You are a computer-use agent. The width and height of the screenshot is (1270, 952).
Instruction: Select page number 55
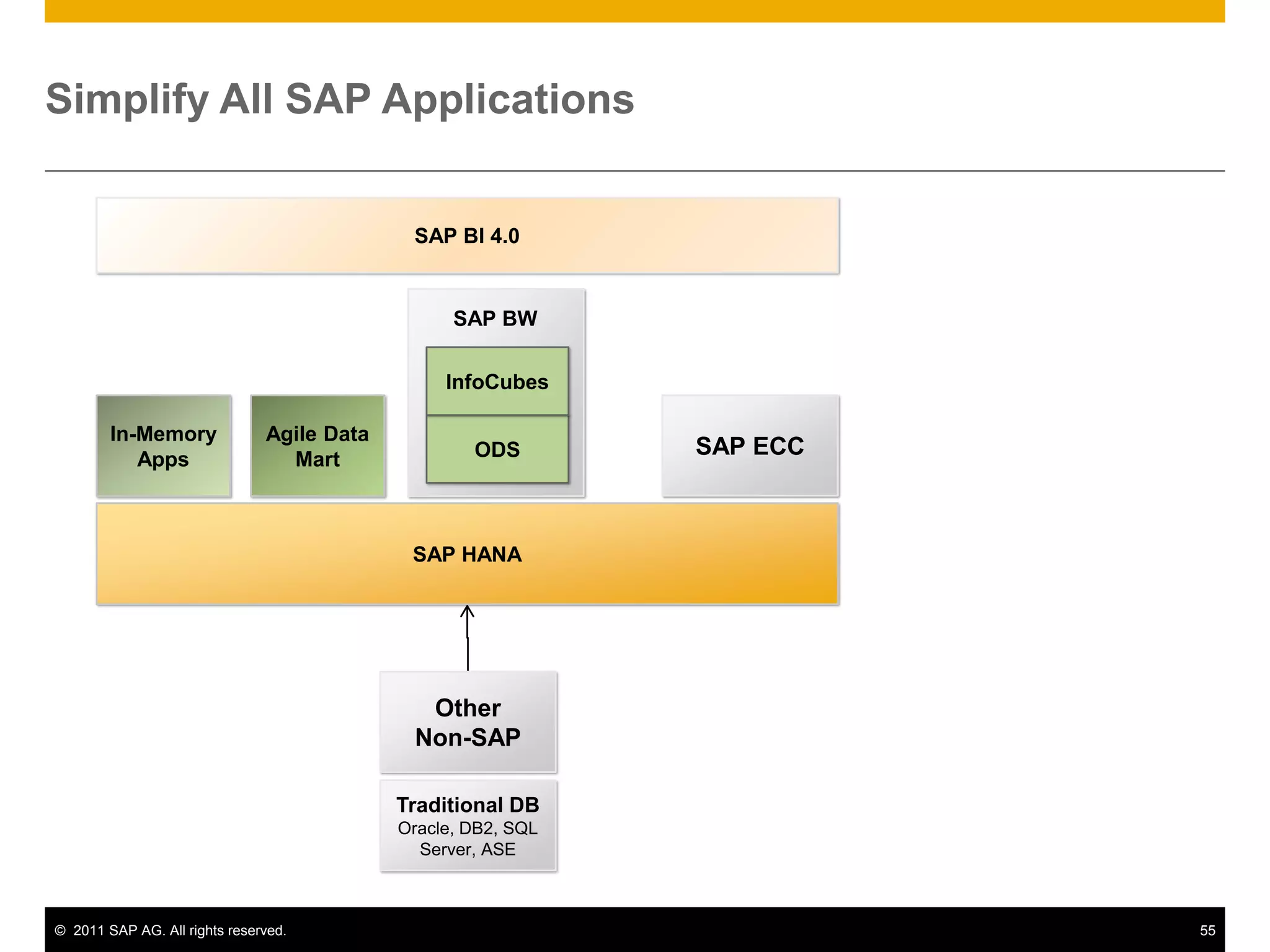[1207, 930]
